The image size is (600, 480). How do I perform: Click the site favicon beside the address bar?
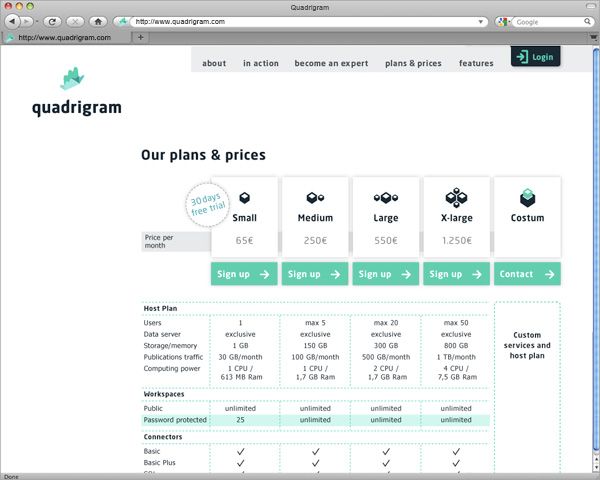(x=122, y=21)
